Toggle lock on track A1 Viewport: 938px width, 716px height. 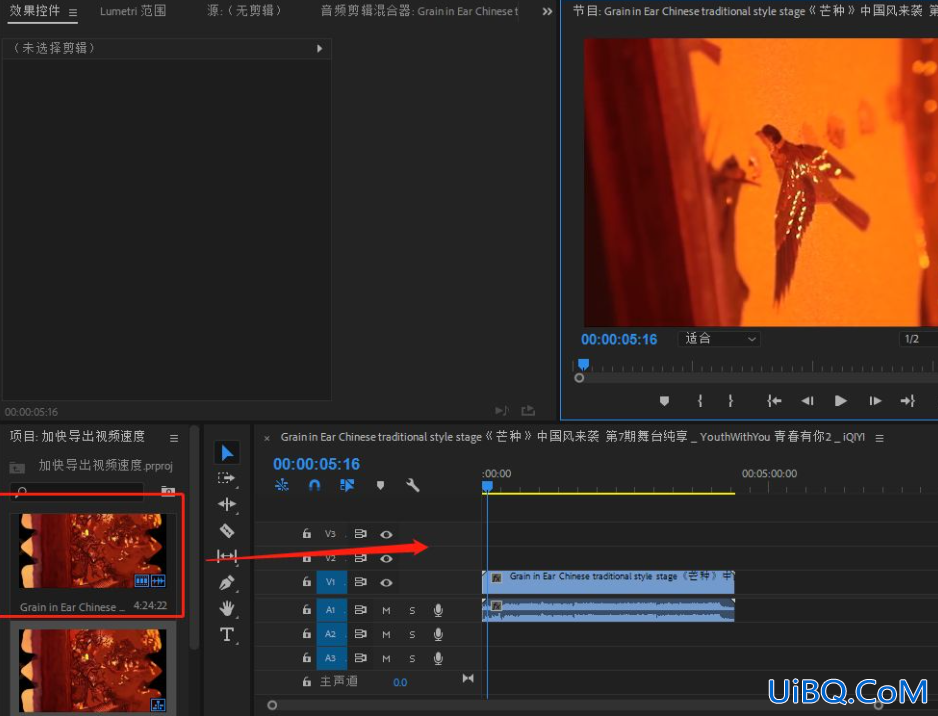(x=307, y=610)
